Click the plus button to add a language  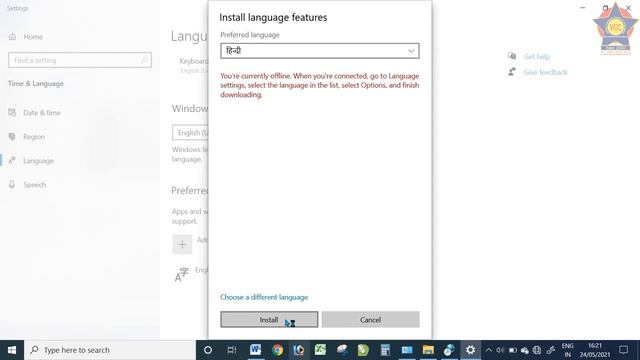coord(182,244)
